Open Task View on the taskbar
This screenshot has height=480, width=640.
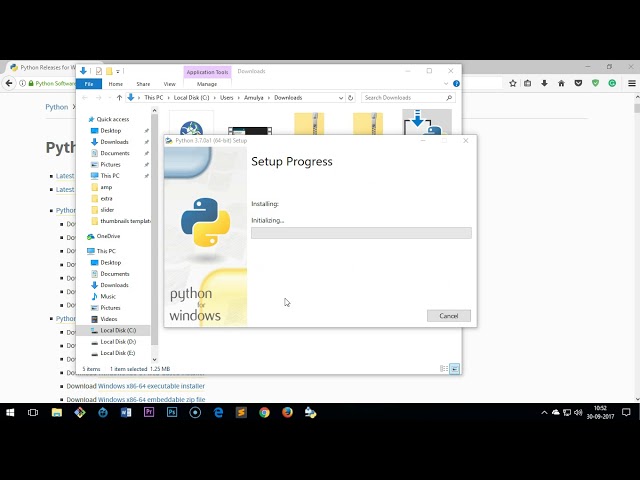point(33,413)
